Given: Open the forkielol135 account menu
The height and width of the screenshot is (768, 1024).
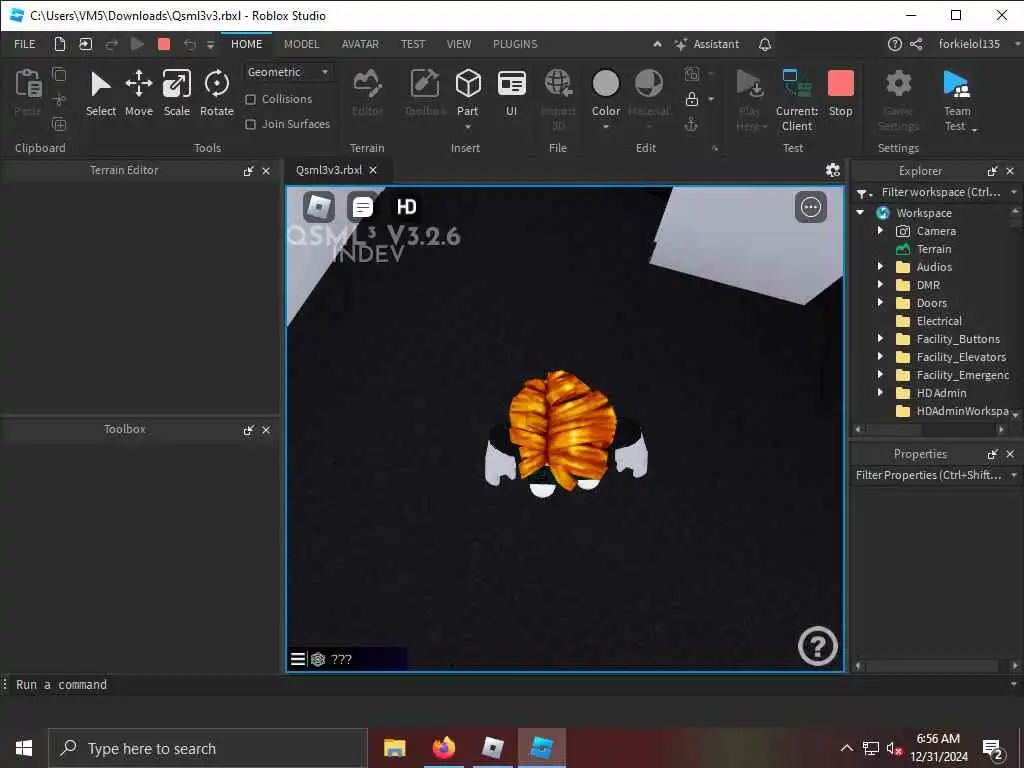Looking at the screenshot, I should [969, 44].
